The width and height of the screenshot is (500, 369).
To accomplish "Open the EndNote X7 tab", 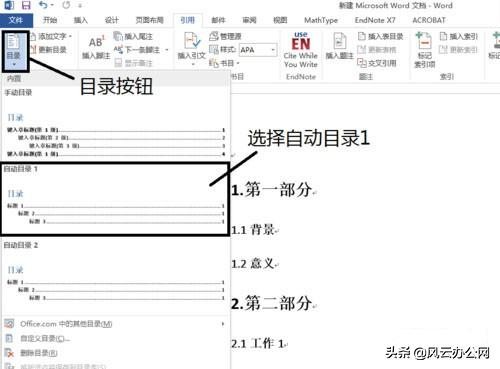I will coord(375,20).
